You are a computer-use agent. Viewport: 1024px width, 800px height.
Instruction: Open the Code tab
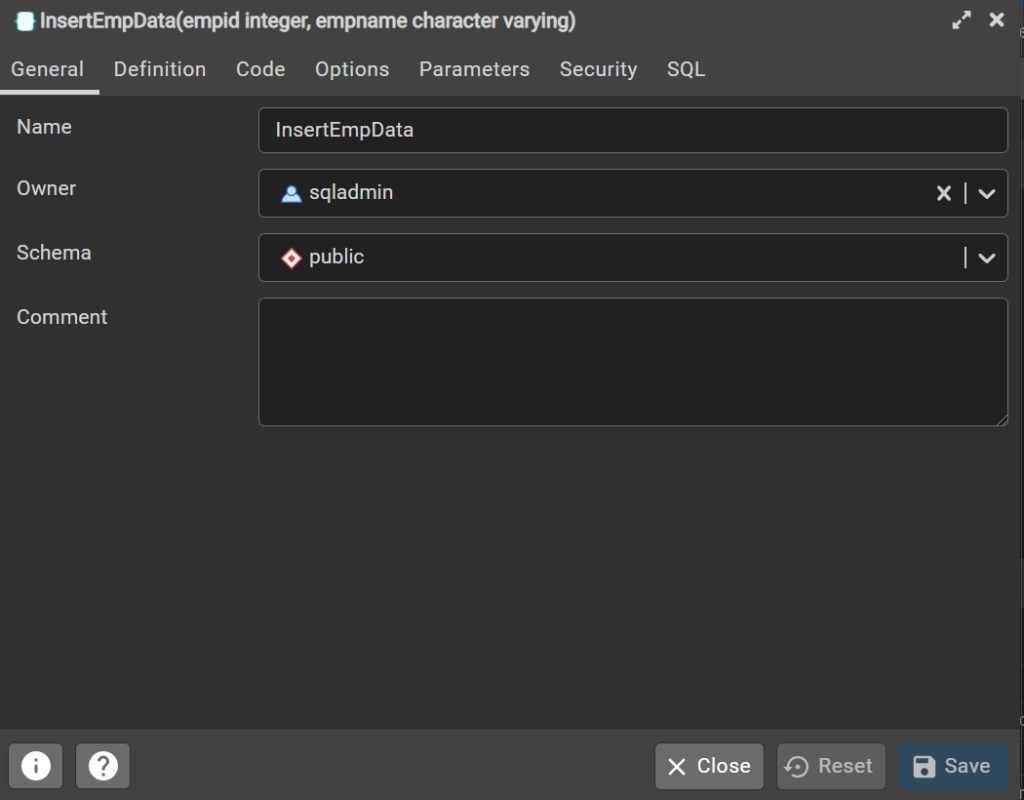tap(261, 69)
